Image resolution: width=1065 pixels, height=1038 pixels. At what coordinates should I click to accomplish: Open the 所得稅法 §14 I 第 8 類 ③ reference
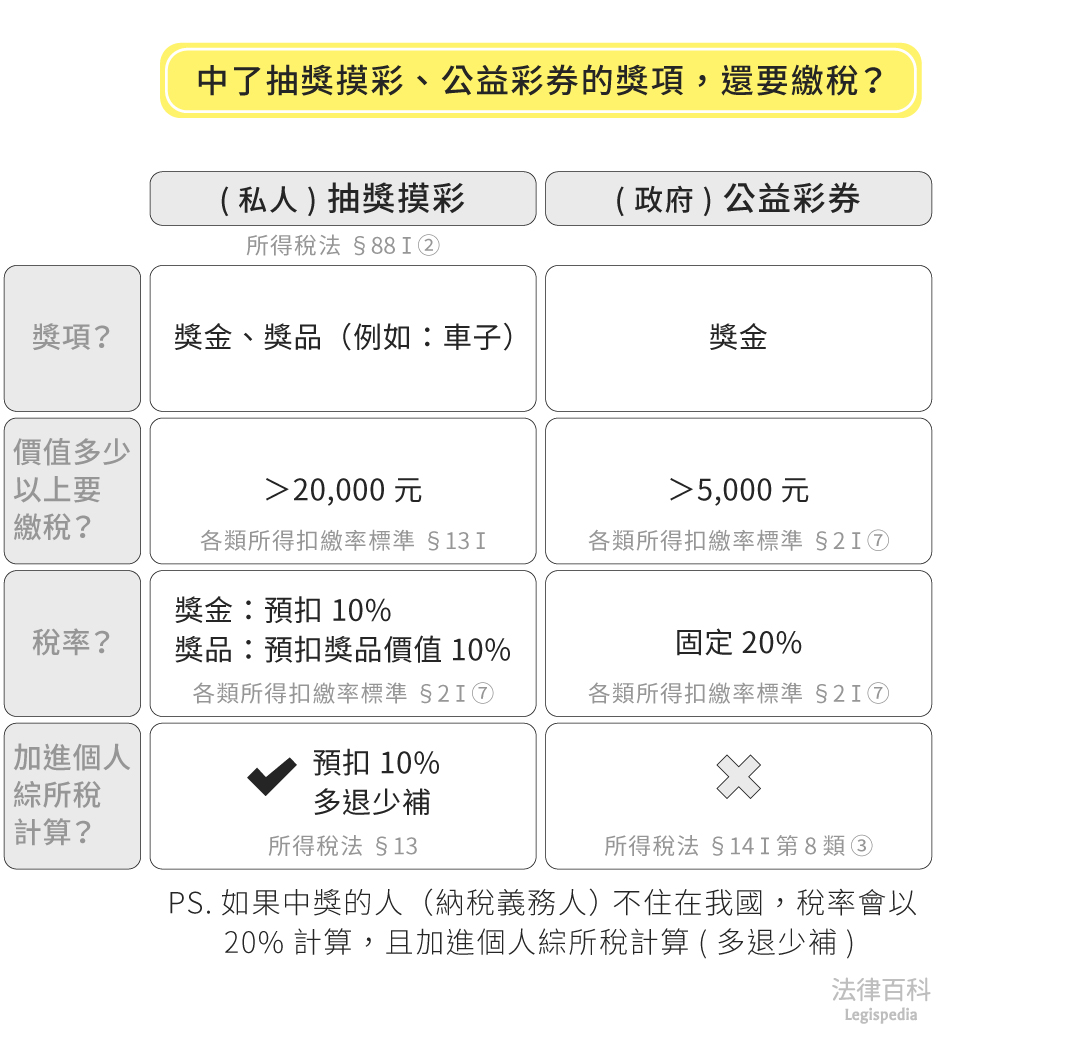tap(738, 846)
